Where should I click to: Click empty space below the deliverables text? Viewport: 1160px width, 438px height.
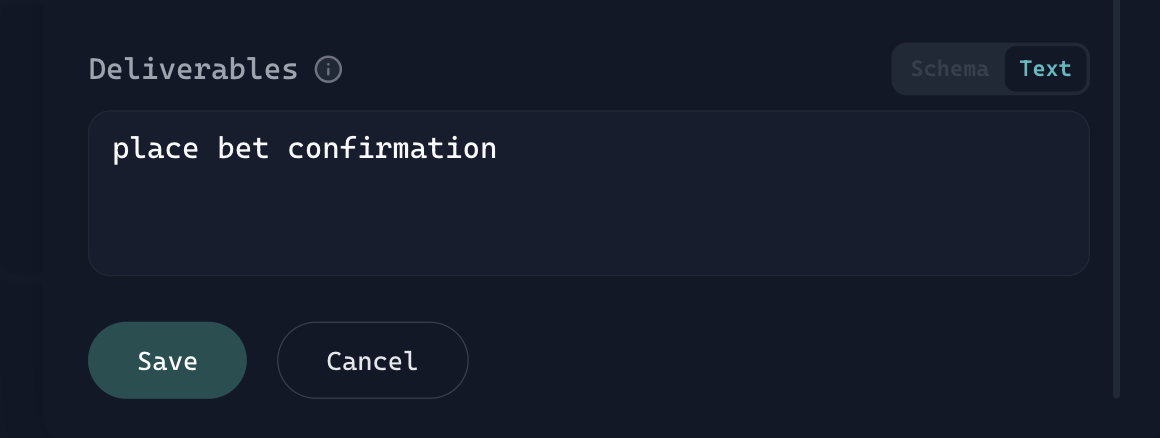pos(588,225)
